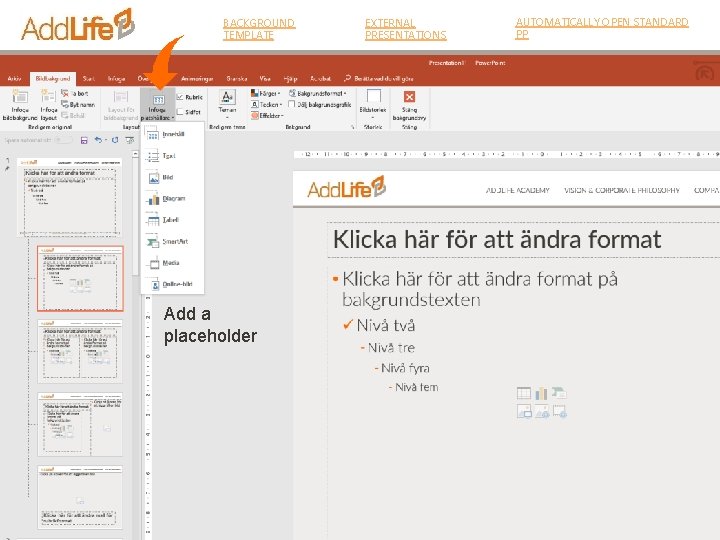The image size is (720, 540).
Task: Click Infoga layout ribbon button
Action: point(49,105)
